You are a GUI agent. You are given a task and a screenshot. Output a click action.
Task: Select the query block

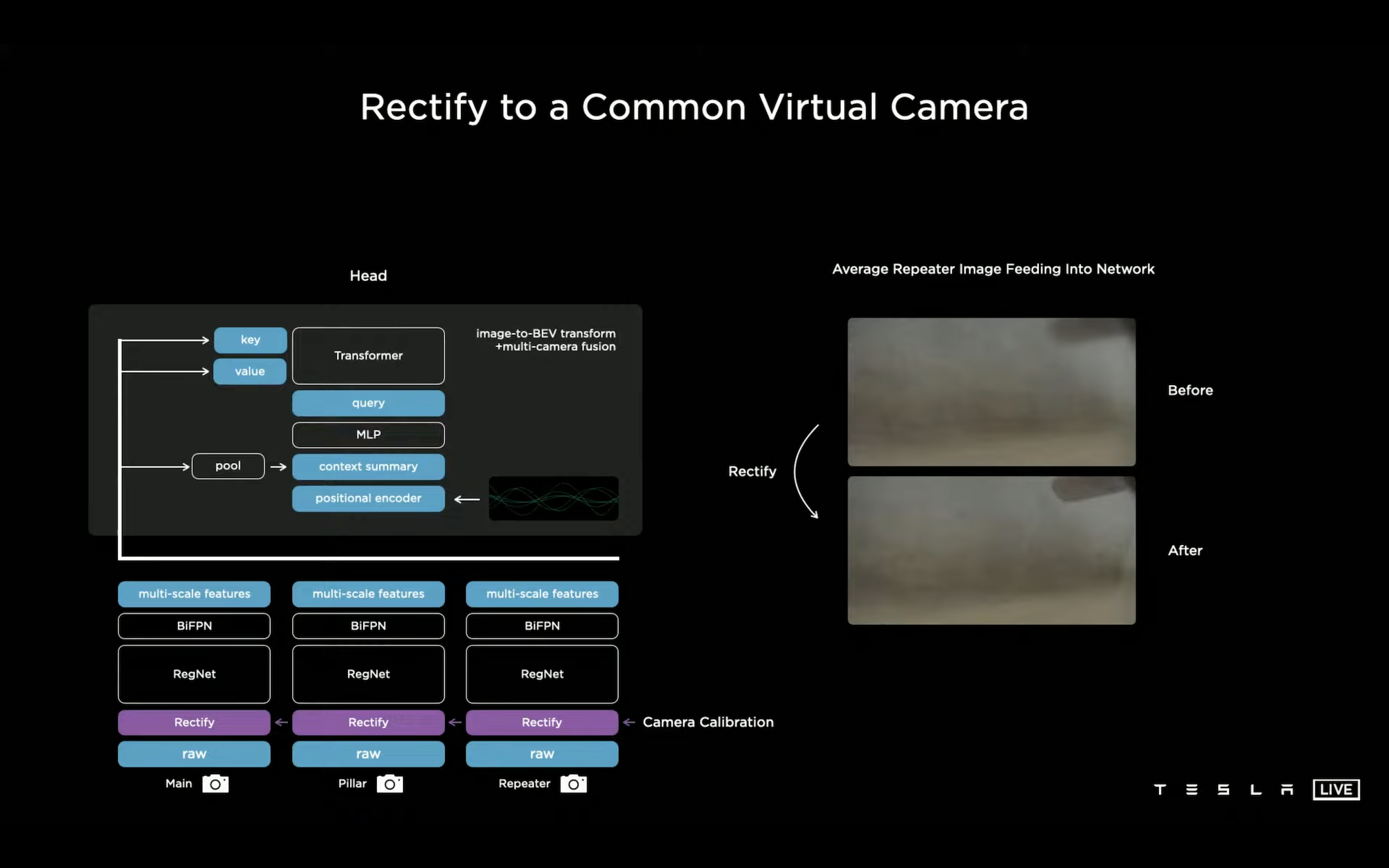(x=368, y=403)
